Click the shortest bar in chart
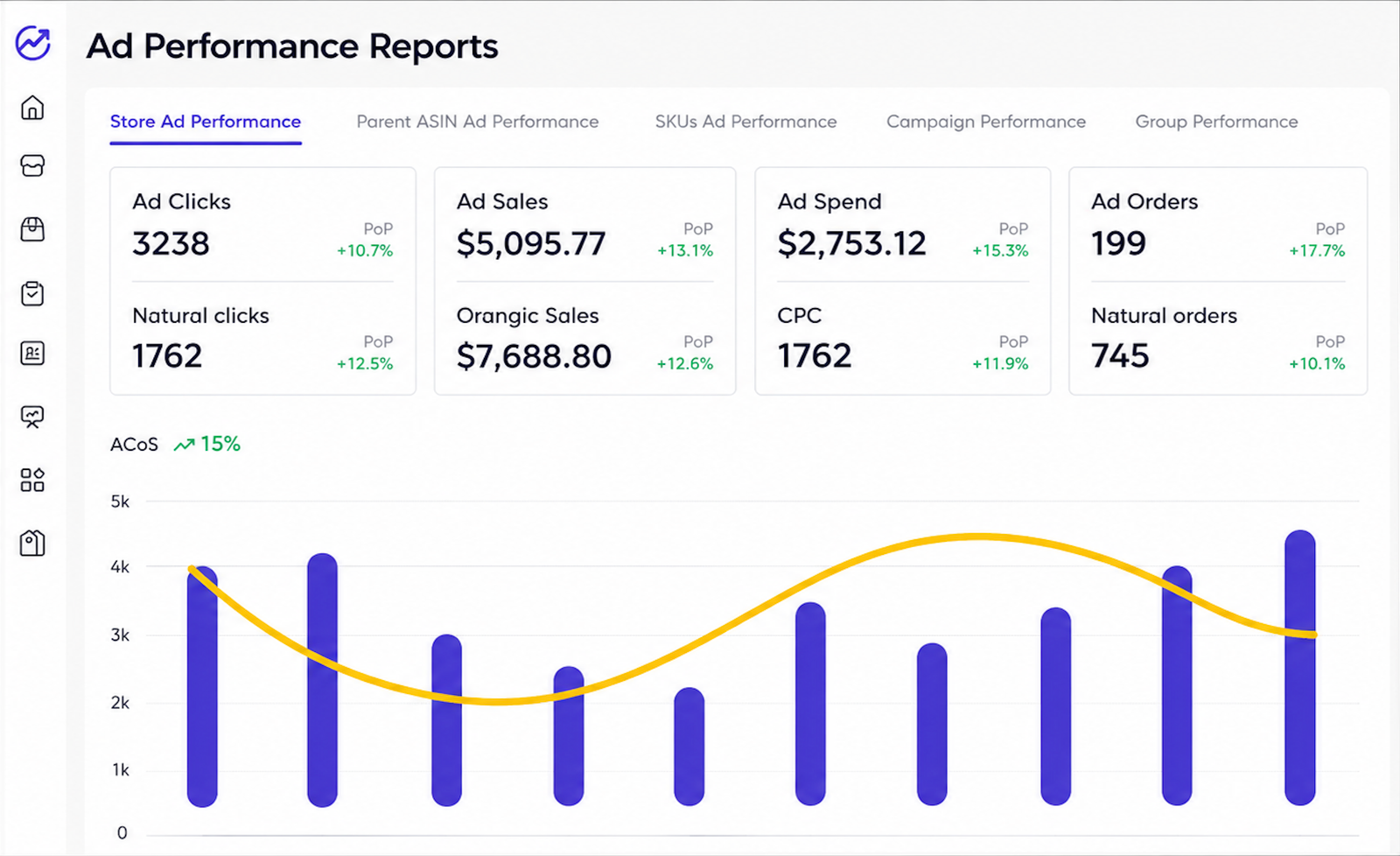This screenshot has width=1400, height=856. coord(689,747)
